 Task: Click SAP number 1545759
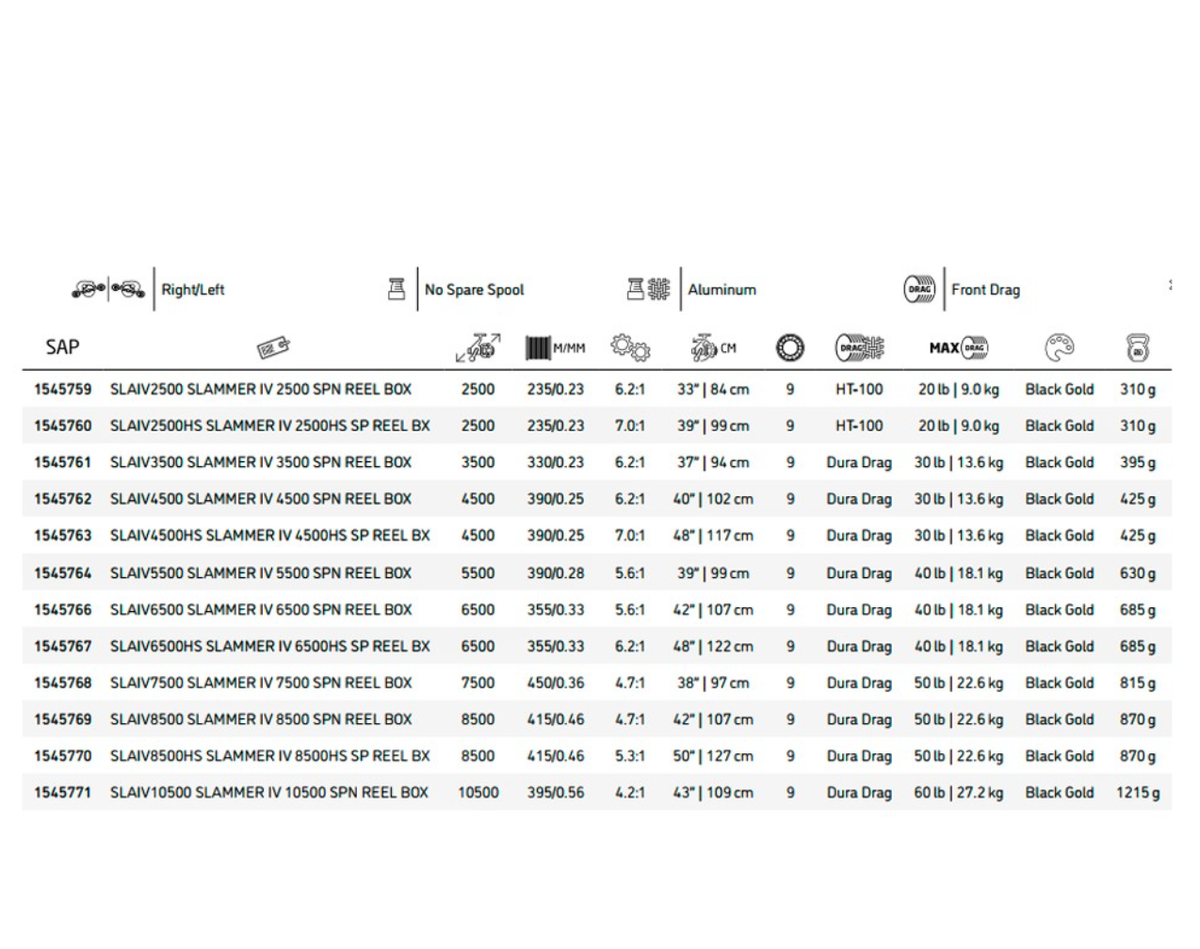(x=63, y=389)
